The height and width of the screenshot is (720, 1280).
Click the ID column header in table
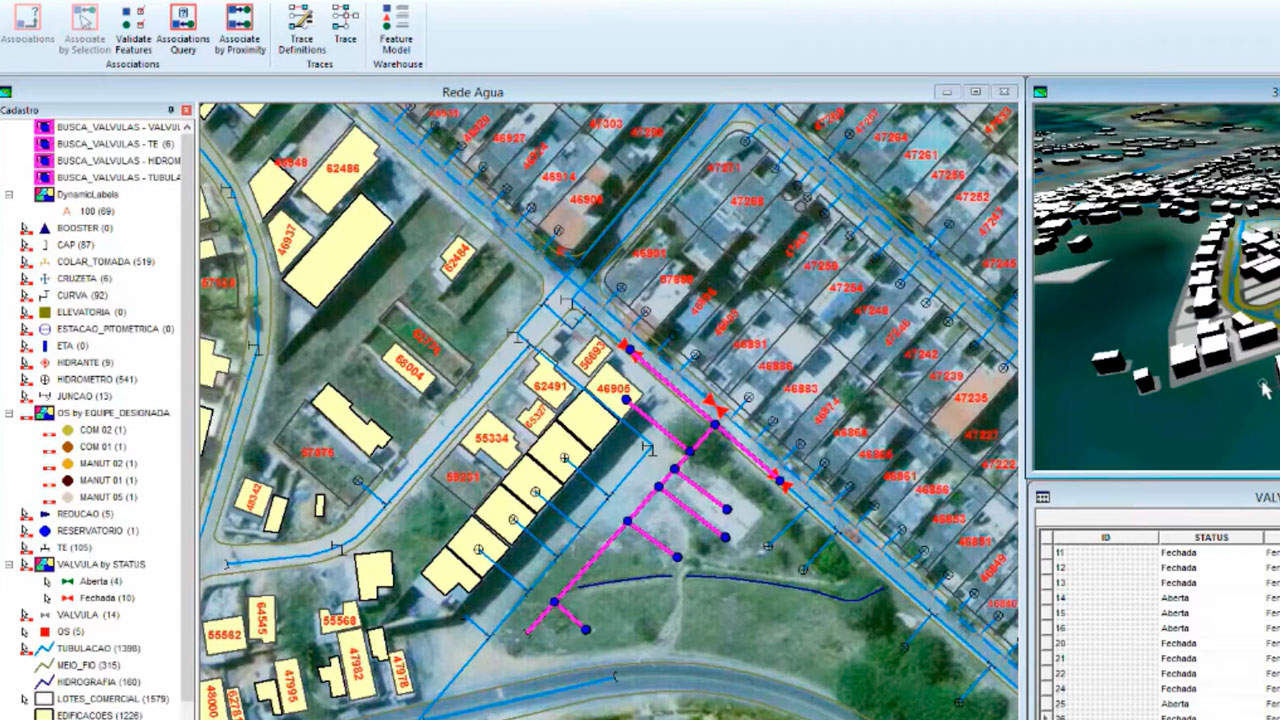tap(1105, 537)
